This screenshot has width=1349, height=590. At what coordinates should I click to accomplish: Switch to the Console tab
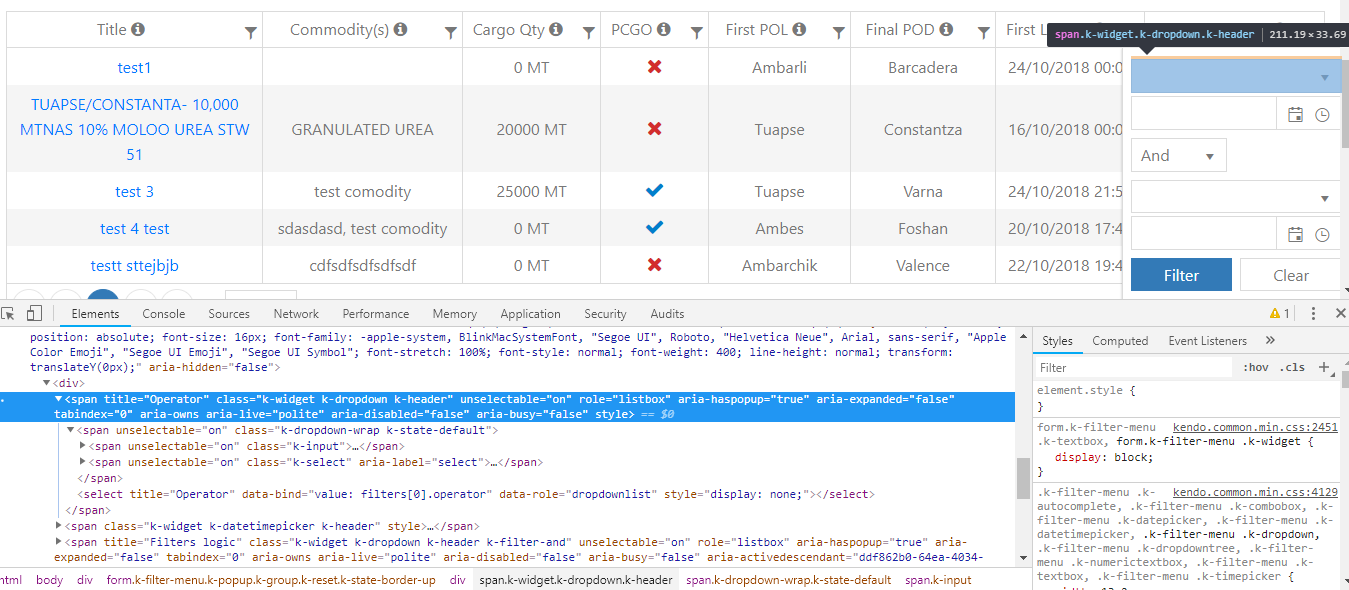click(163, 314)
